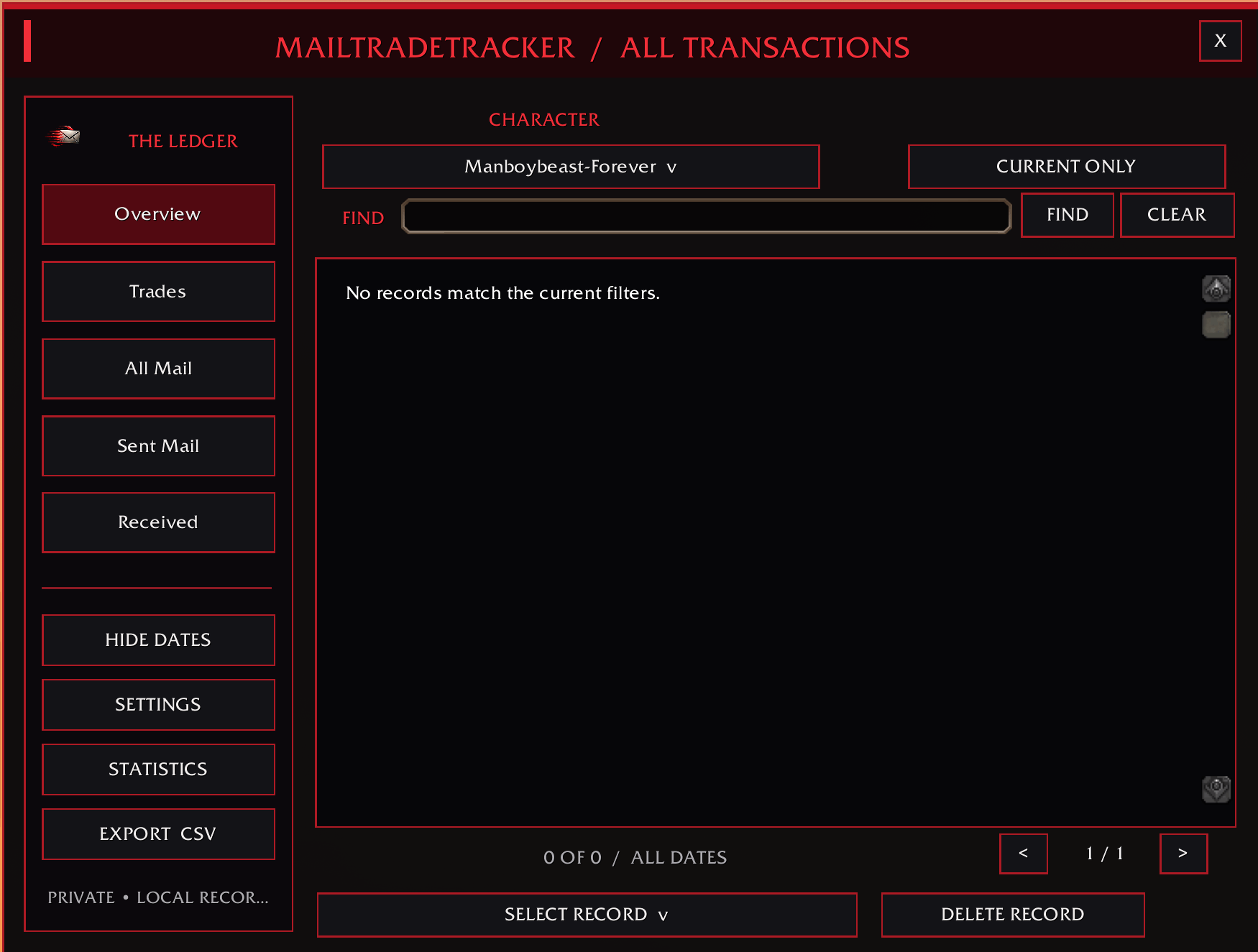The width and height of the screenshot is (1258, 952).
Task: Click the scroll up arrow icon
Action: (x=1216, y=289)
